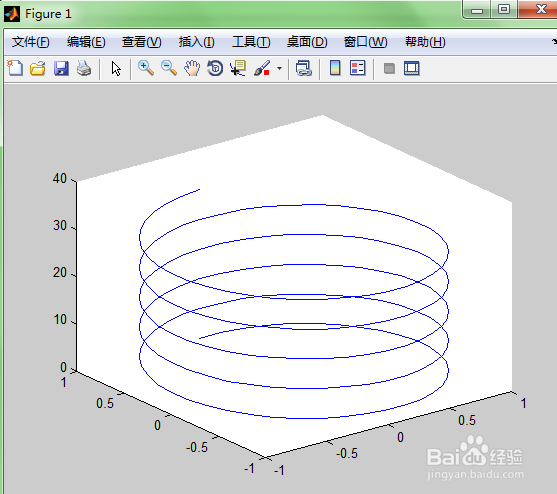Expand the brush color dropdown arrow
This screenshot has height=494, width=557.
tap(280, 69)
